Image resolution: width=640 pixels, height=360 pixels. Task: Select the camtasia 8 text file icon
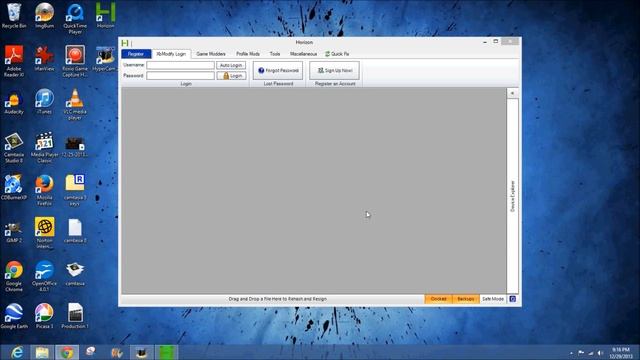pyautogui.click(x=75, y=231)
